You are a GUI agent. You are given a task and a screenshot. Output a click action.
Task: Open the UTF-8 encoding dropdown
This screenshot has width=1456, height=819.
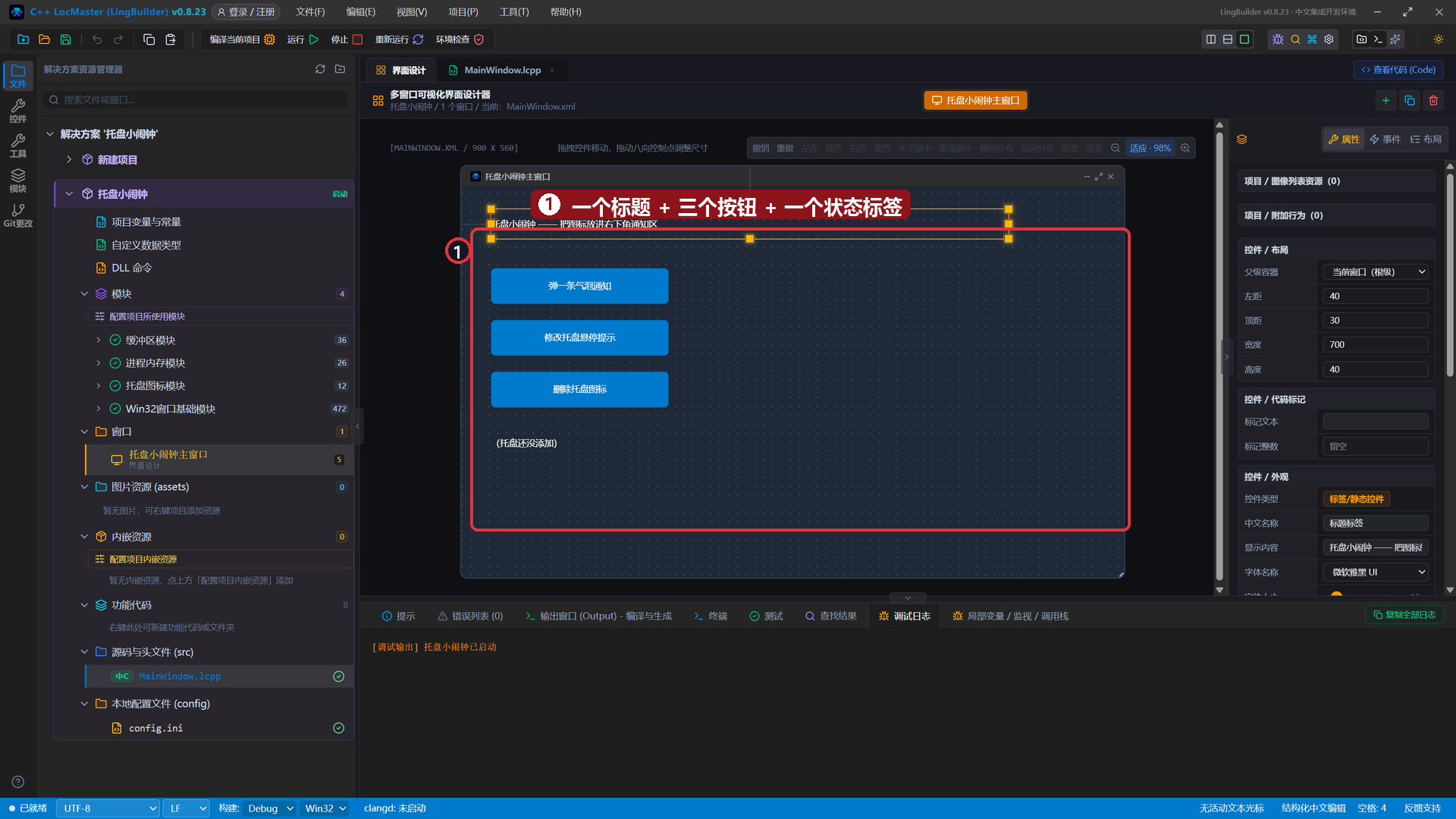tap(108, 808)
